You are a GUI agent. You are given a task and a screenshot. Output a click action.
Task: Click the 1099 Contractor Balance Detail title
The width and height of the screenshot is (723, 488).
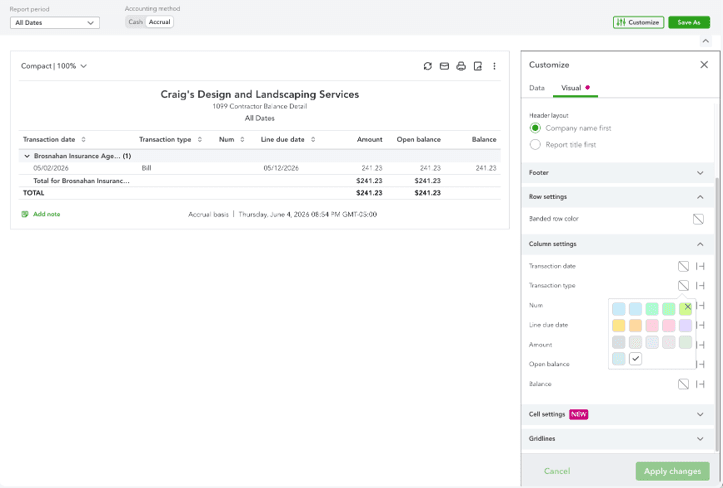pyautogui.click(x=260, y=106)
